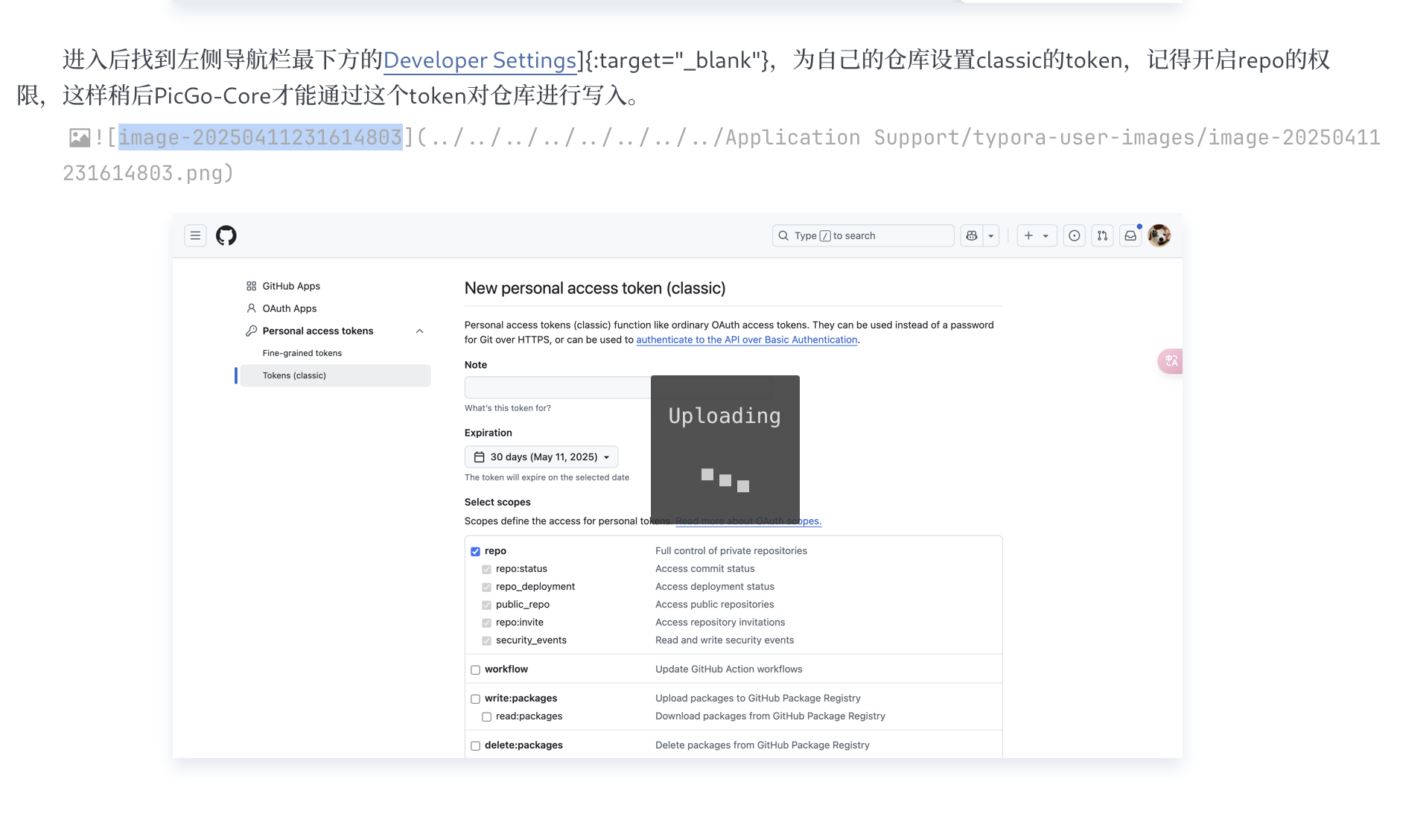Open the Copilot icon in GitHub header
The height and width of the screenshot is (840, 1403).
coord(972,235)
